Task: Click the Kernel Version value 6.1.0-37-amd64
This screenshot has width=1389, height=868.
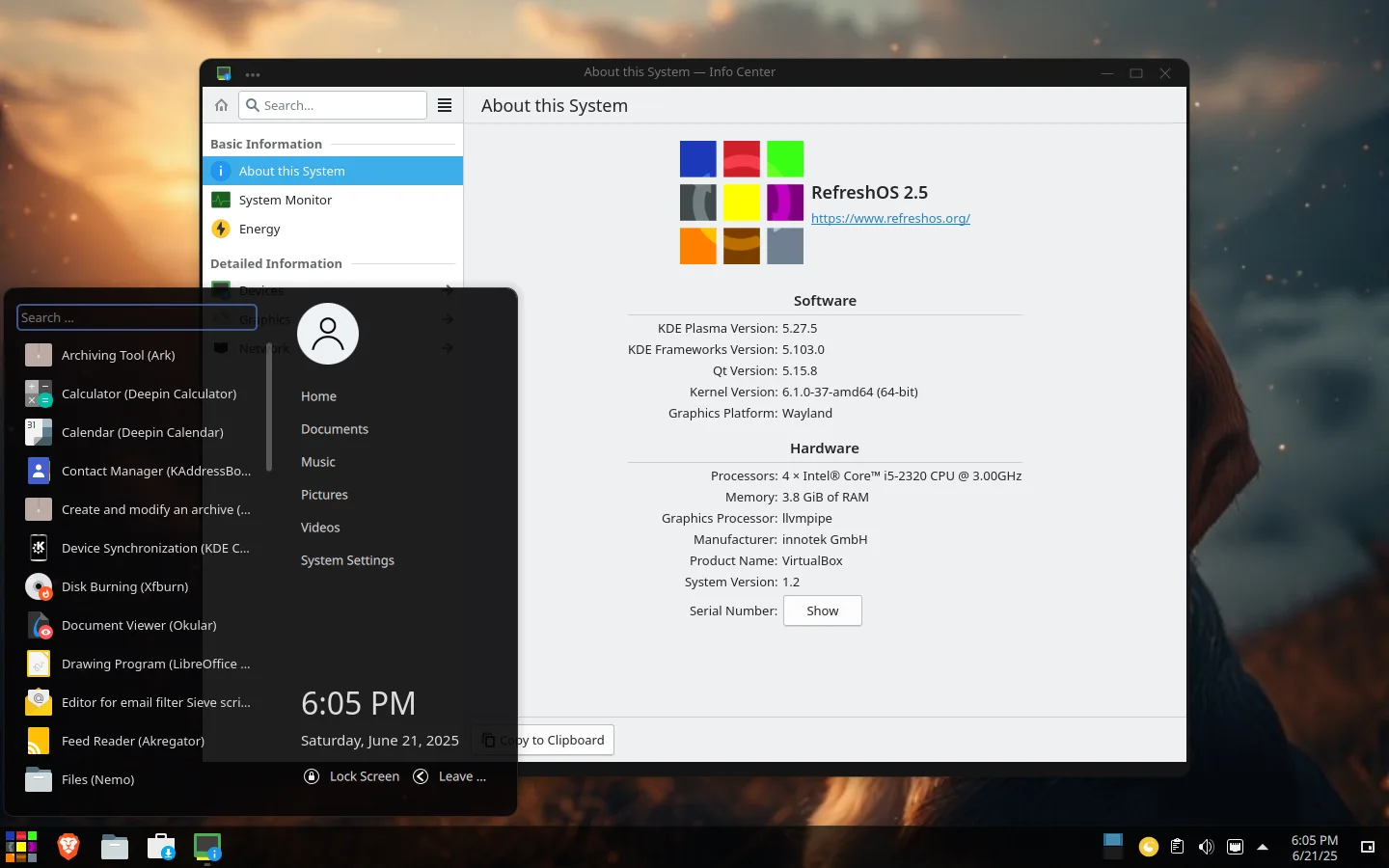Action: [850, 392]
